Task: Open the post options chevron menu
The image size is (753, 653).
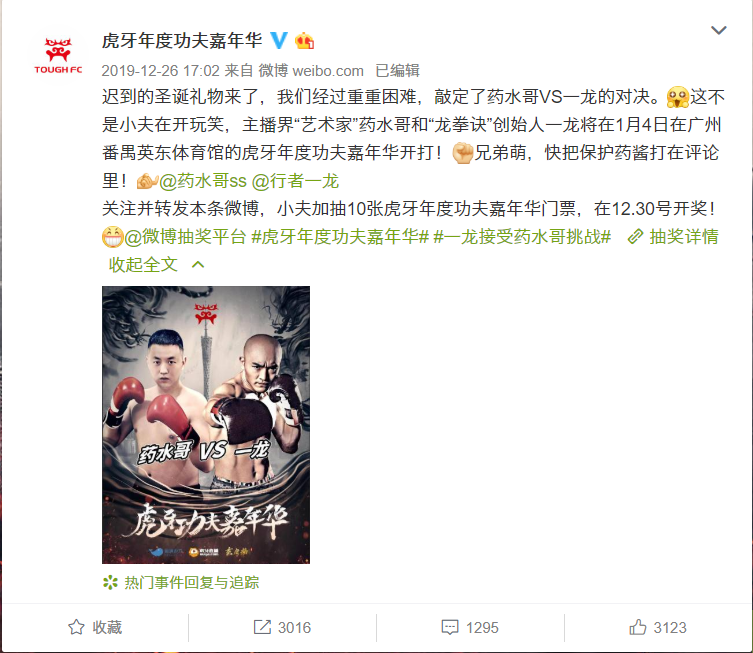Action: pyautogui.click(x=718, y=30)
